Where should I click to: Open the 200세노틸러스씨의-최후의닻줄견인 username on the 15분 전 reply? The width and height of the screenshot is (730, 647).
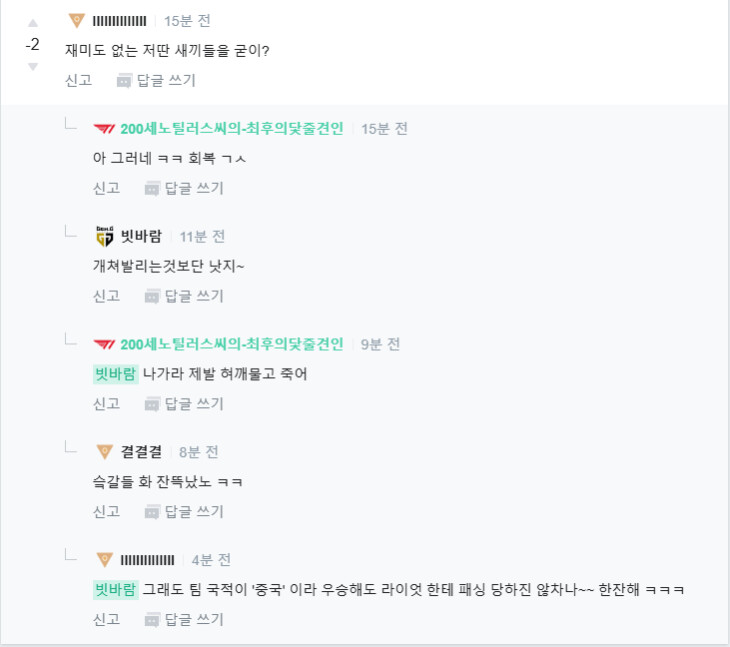(x=232, y=129)
